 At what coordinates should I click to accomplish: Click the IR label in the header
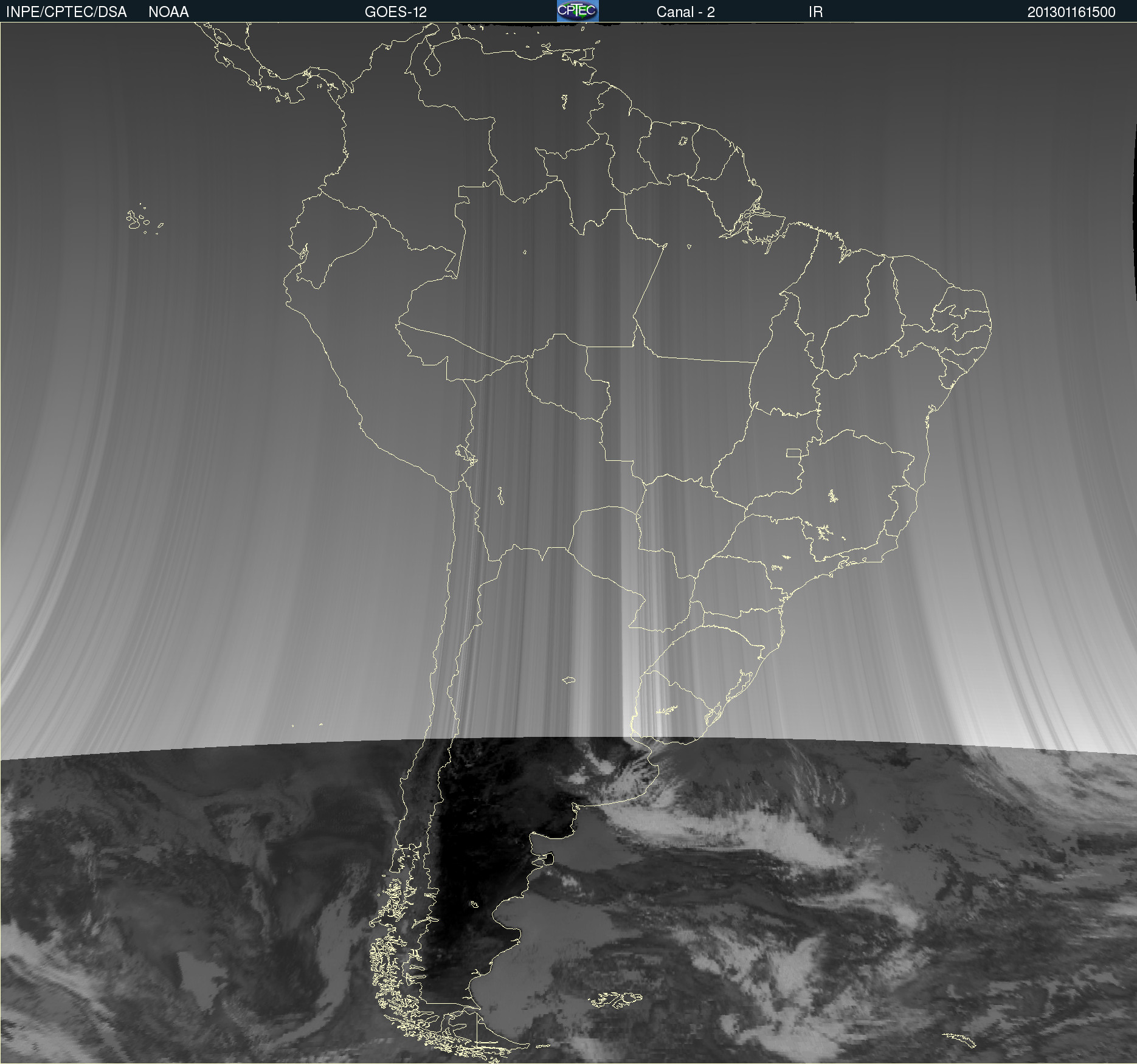[x=815, y=12]
